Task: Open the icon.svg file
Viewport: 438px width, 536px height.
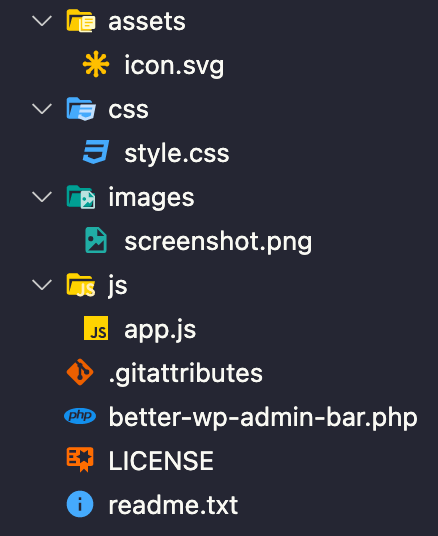Action: tap(174, 65)
